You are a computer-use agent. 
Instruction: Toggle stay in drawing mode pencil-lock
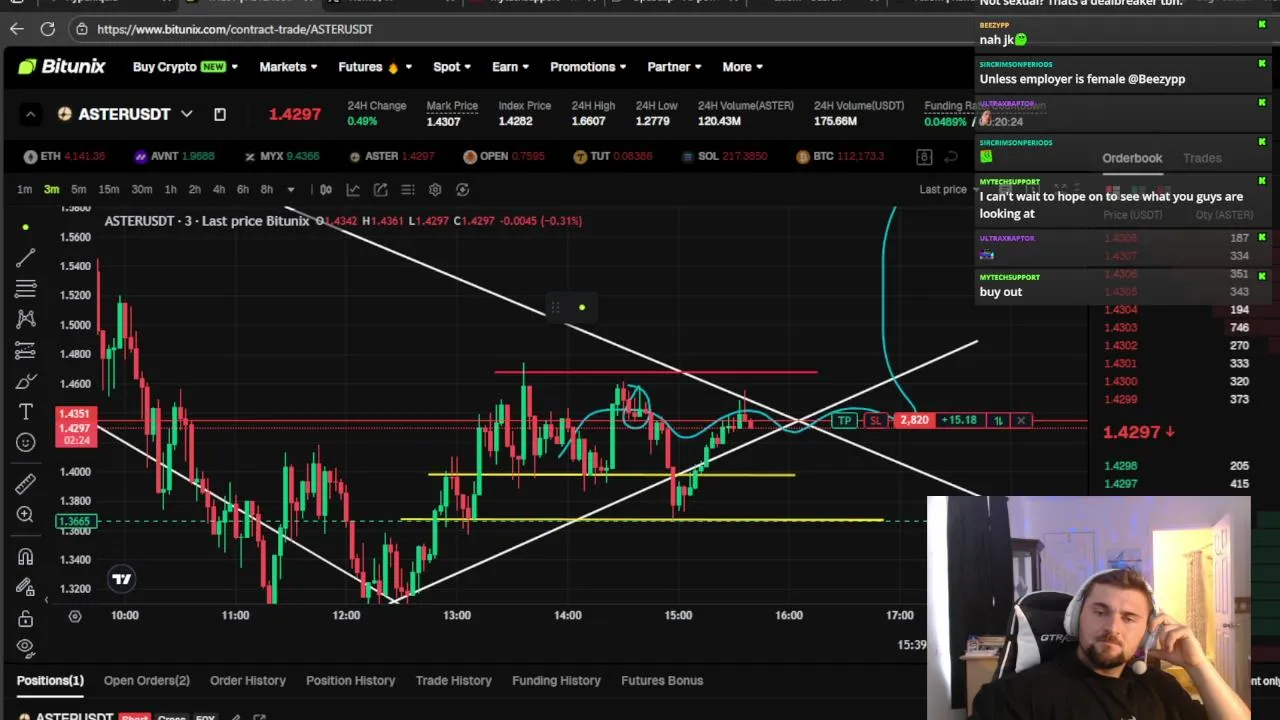coord(26,588)
